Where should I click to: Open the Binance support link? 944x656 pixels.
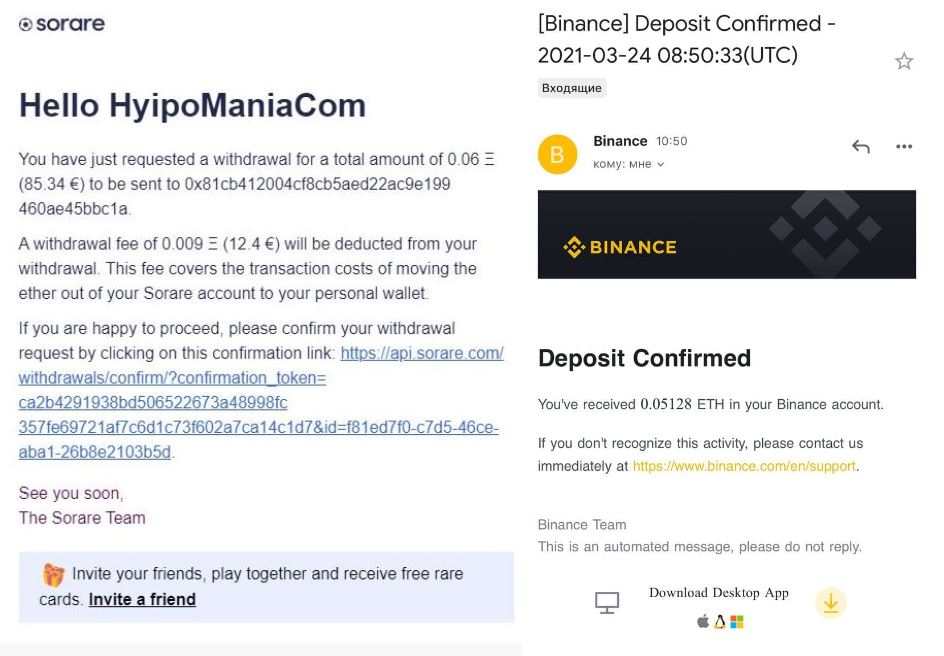(x=744, y=466)
